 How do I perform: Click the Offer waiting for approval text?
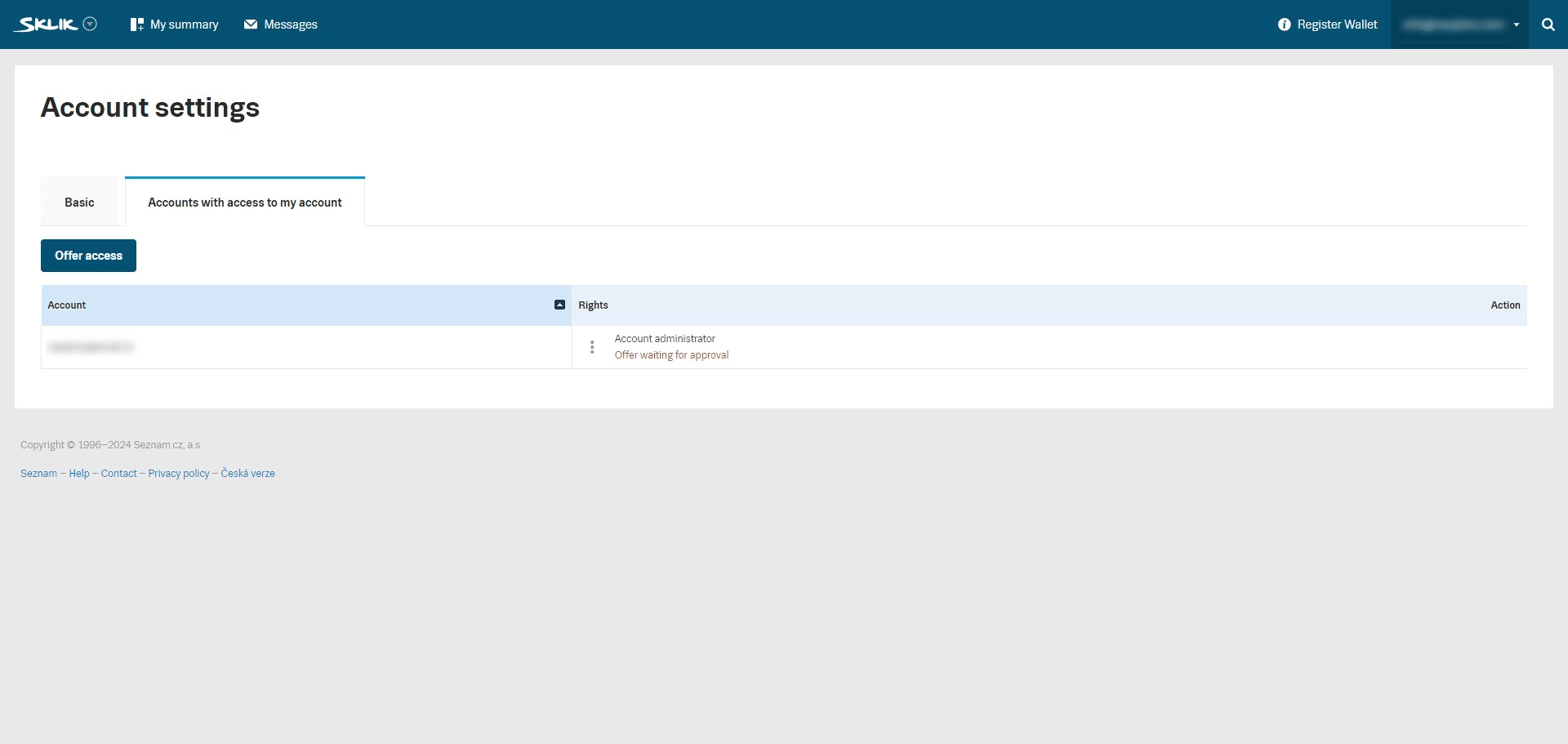coord(671,354)
